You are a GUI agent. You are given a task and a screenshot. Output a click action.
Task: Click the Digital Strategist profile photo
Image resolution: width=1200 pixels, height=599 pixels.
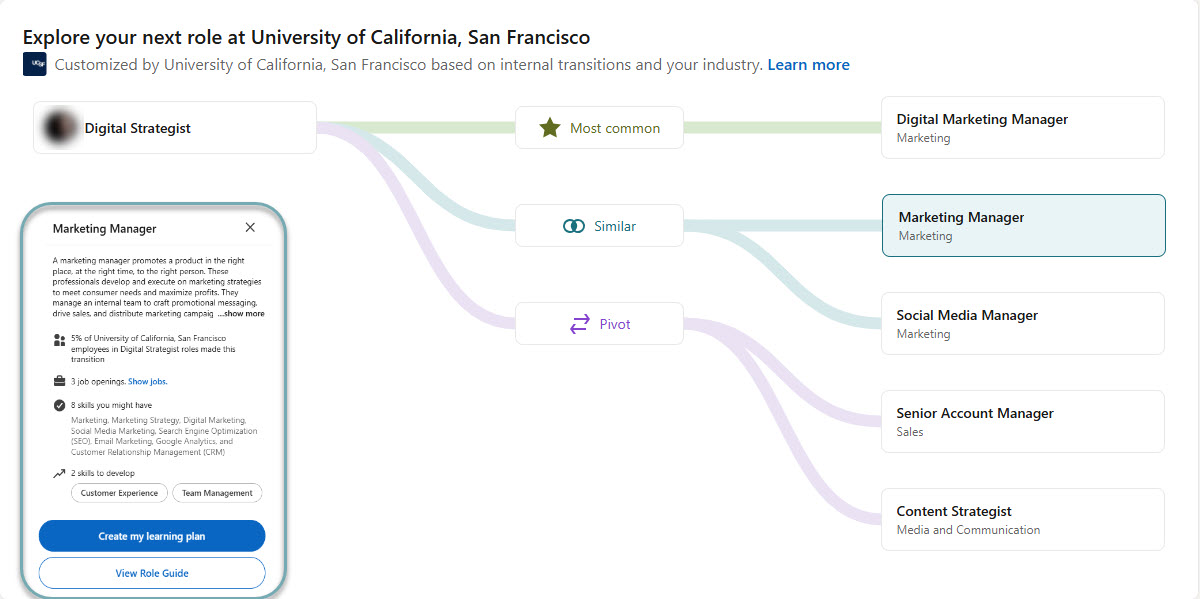point(61,128)
